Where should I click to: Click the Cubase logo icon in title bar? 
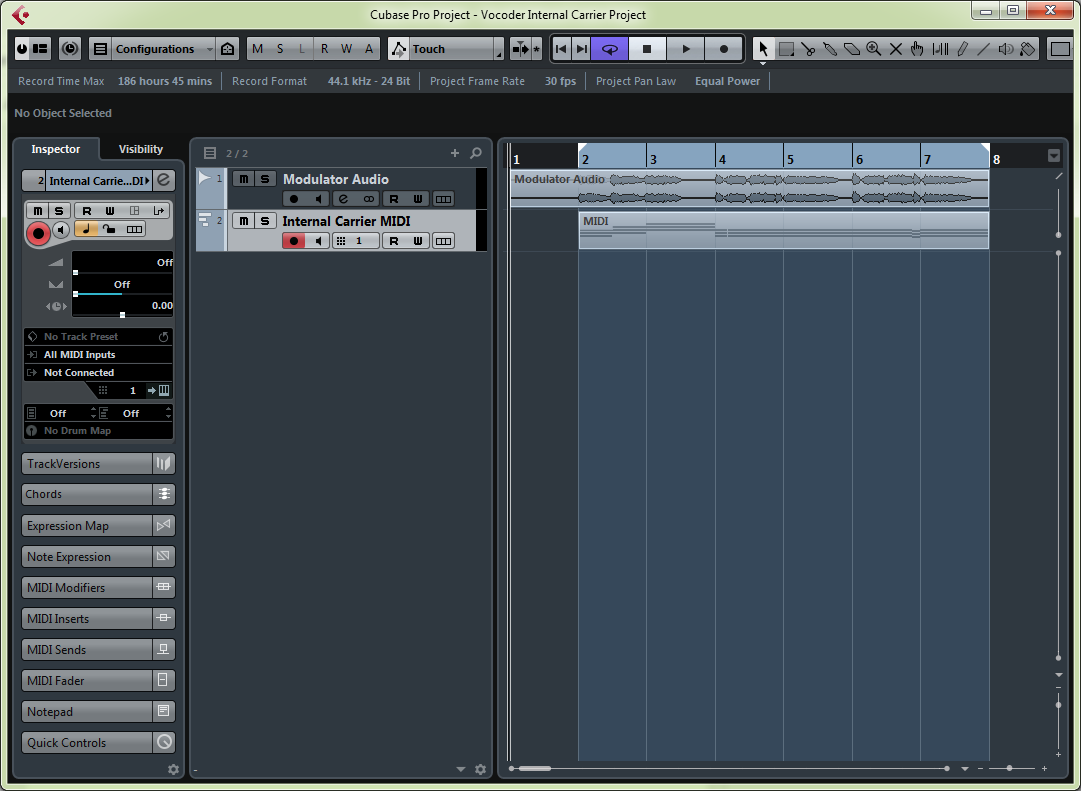pyautogui.click(x=21, y=14)
